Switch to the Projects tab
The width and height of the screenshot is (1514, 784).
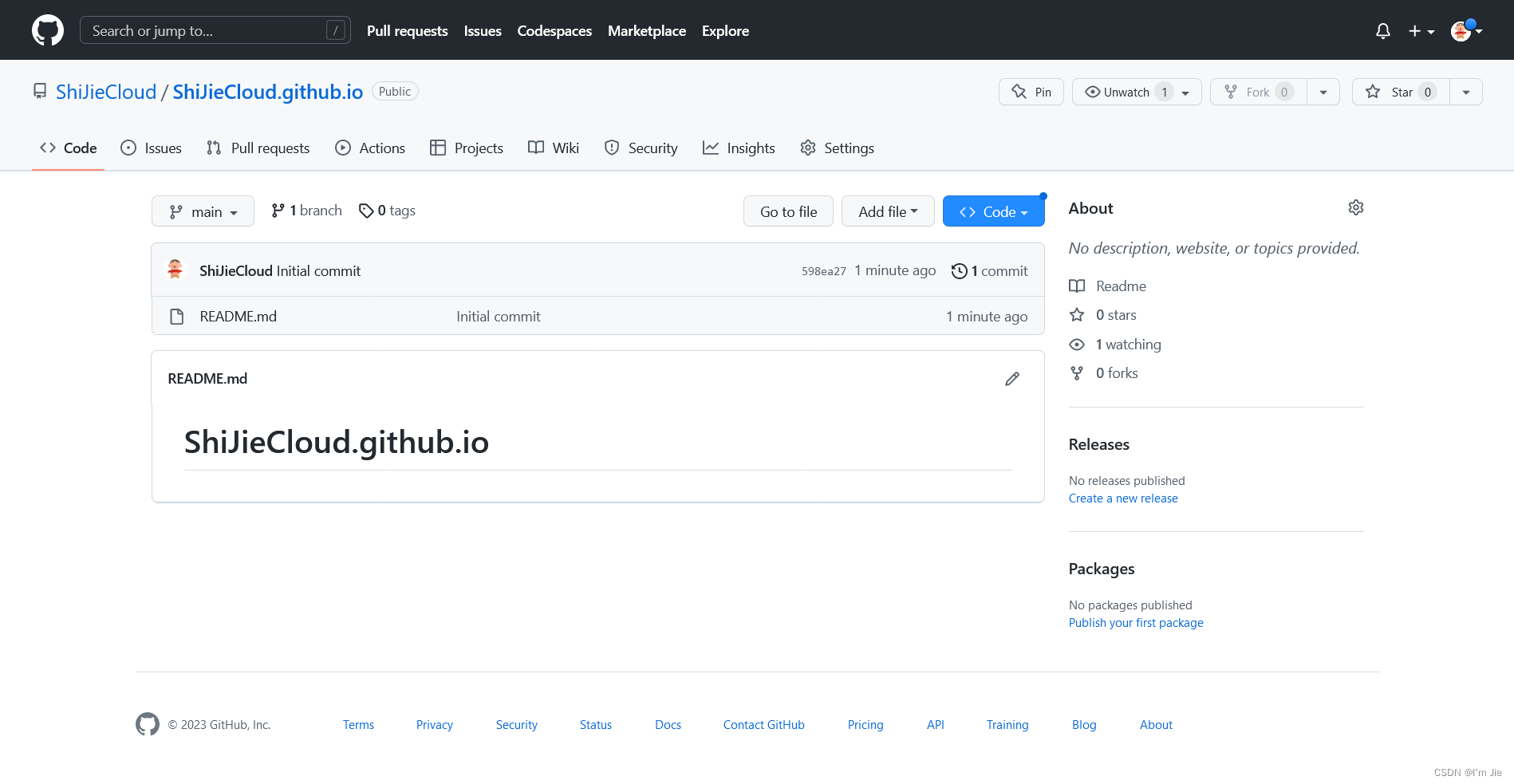[467, 148]
